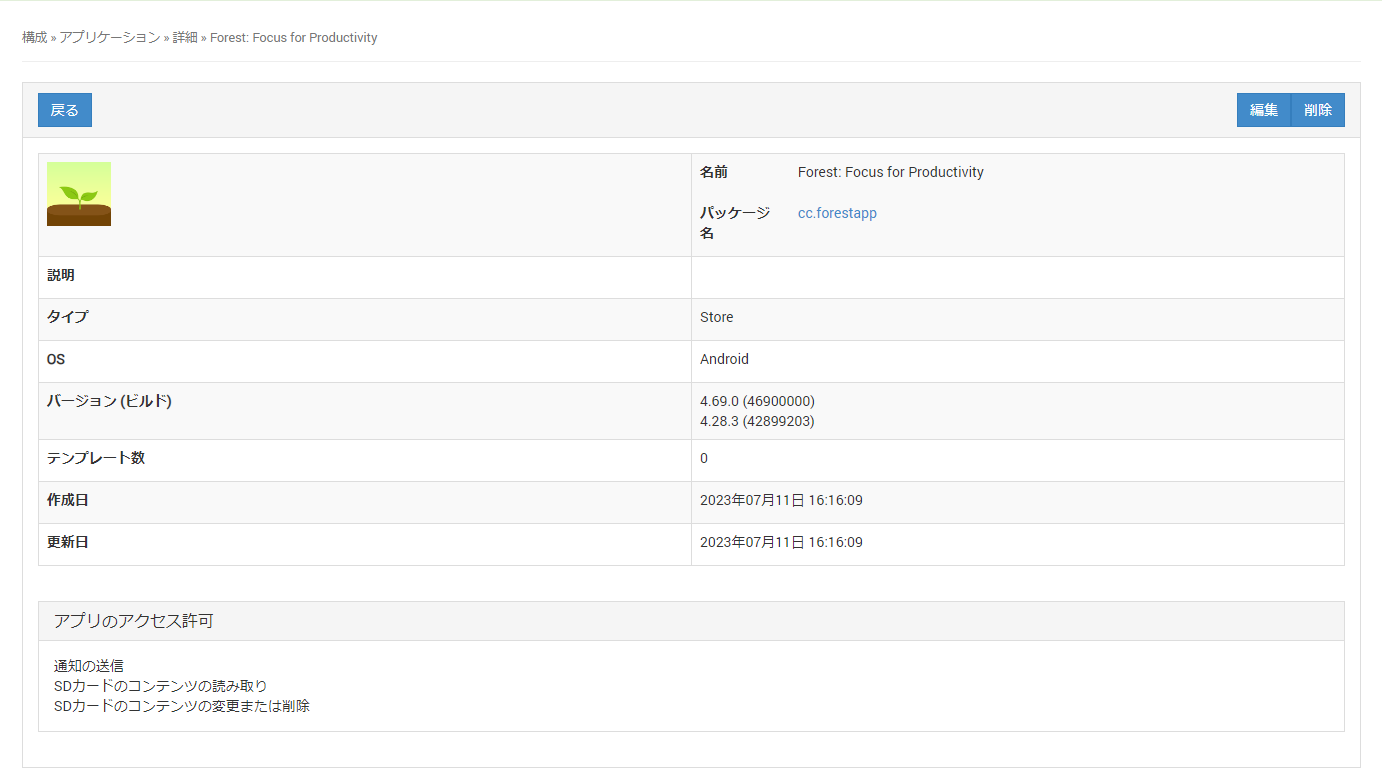This screenshot has width=1382, height=778.
Task: Click the 作成日 row timestamp
Action: (x=781, y=500)
